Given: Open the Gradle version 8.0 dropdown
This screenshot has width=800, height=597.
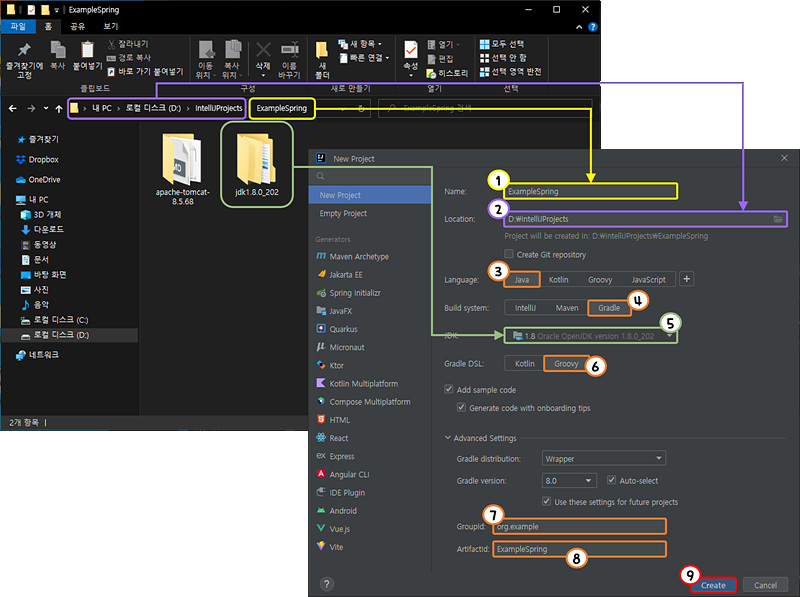Looking at the screenshot, I should click(x=569, y=480).
